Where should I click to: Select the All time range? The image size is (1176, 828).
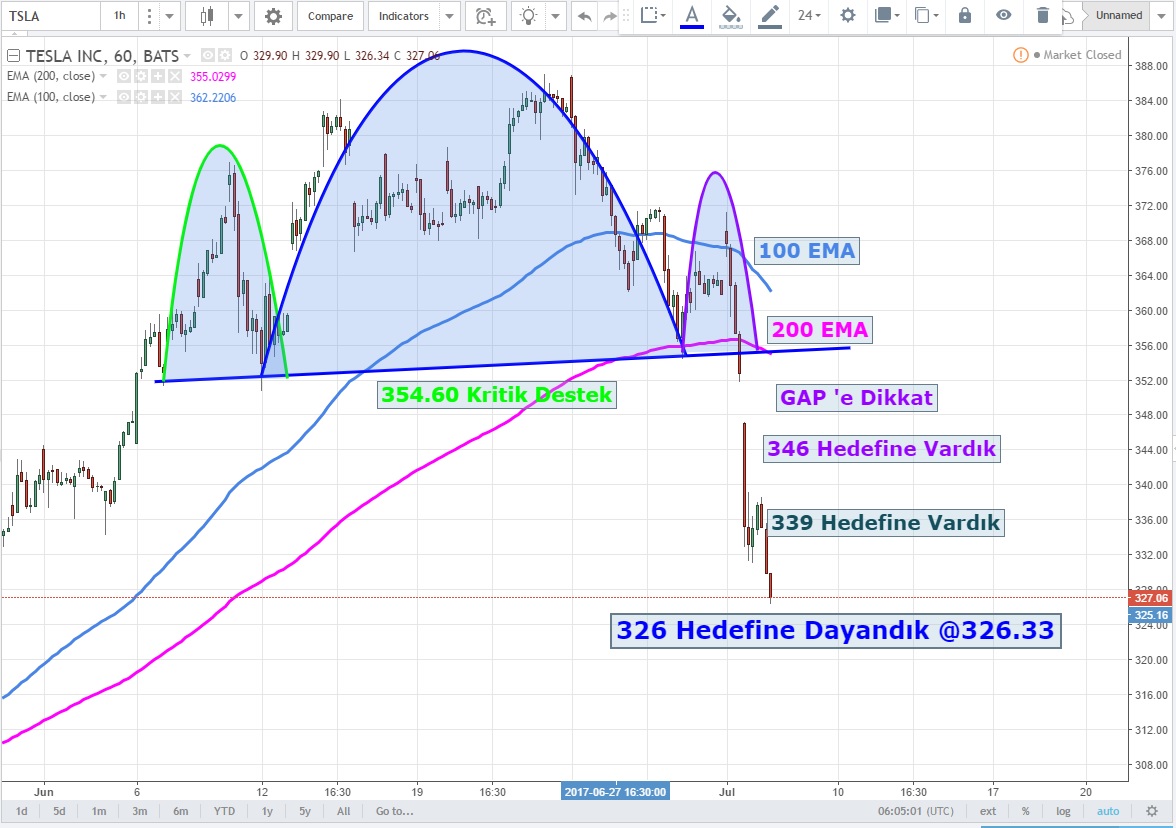coord(344,811)
